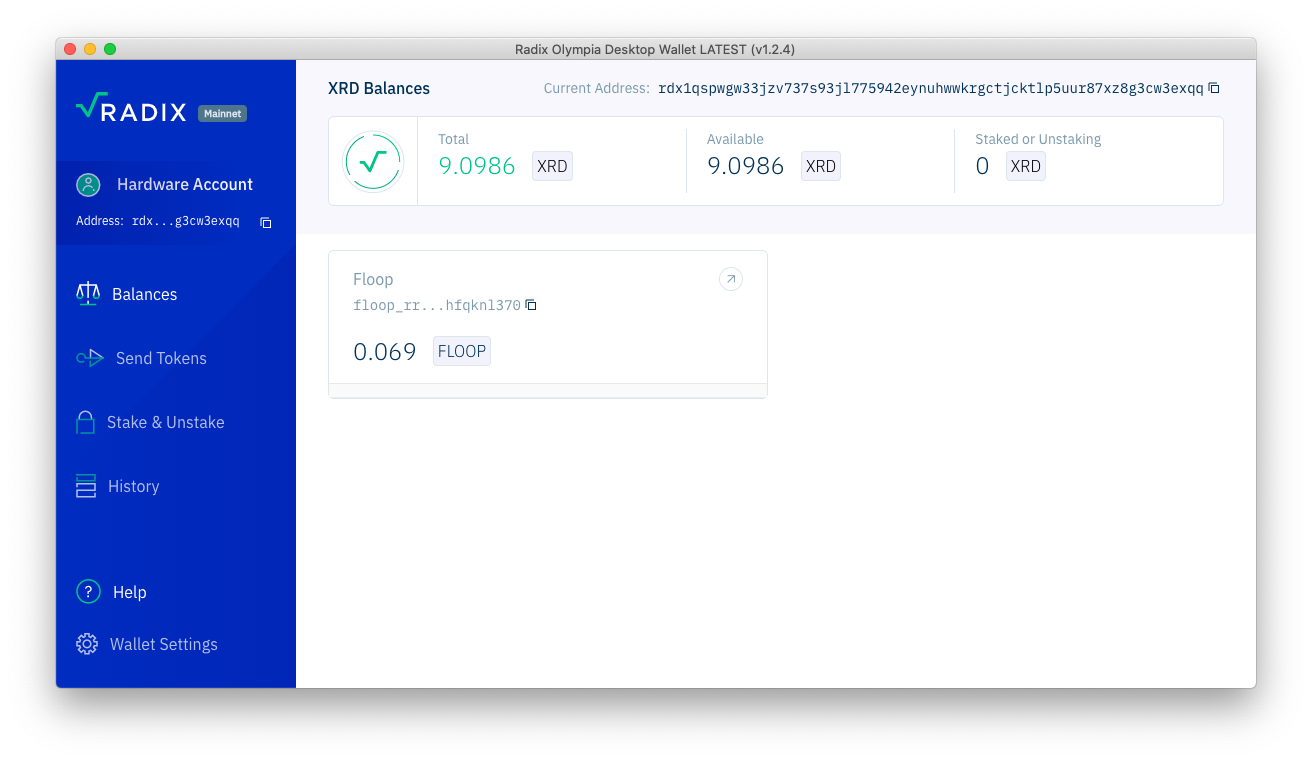Viewport: 1312px width, 762px height.
Task: Click the Stake & Unstake lock icon
Action: (x=86, y=422)
